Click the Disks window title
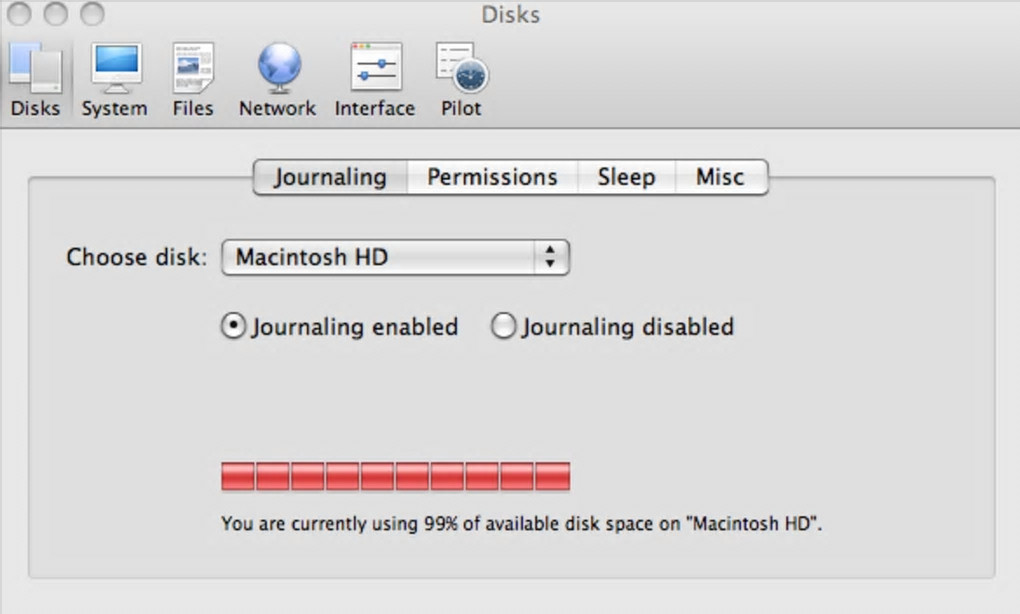The width and height of the screenshot is (1020, 614). click(510, 14)
